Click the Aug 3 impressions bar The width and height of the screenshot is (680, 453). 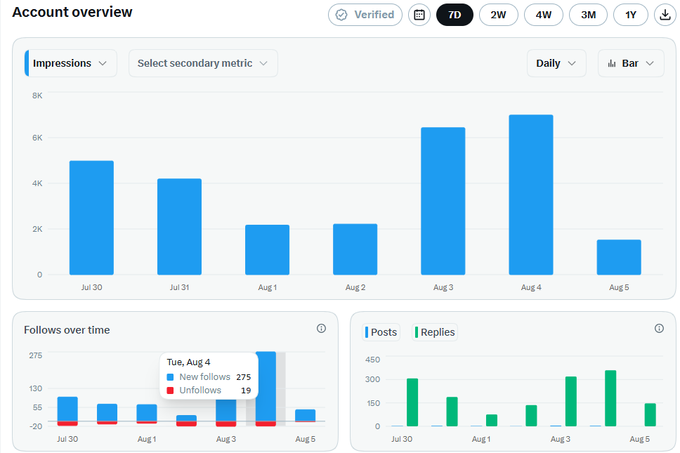pos(443,201)
